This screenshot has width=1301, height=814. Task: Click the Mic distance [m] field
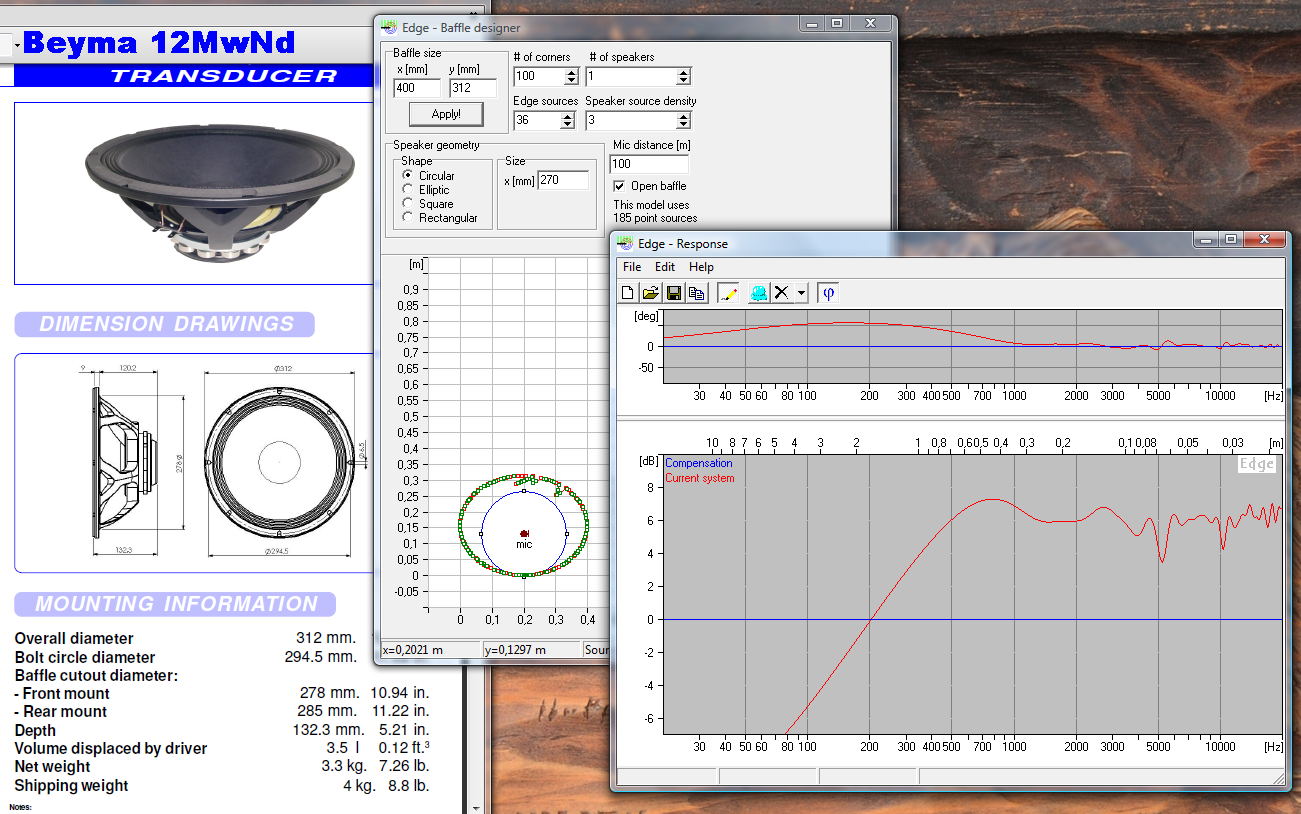click(x=649, y=164)
